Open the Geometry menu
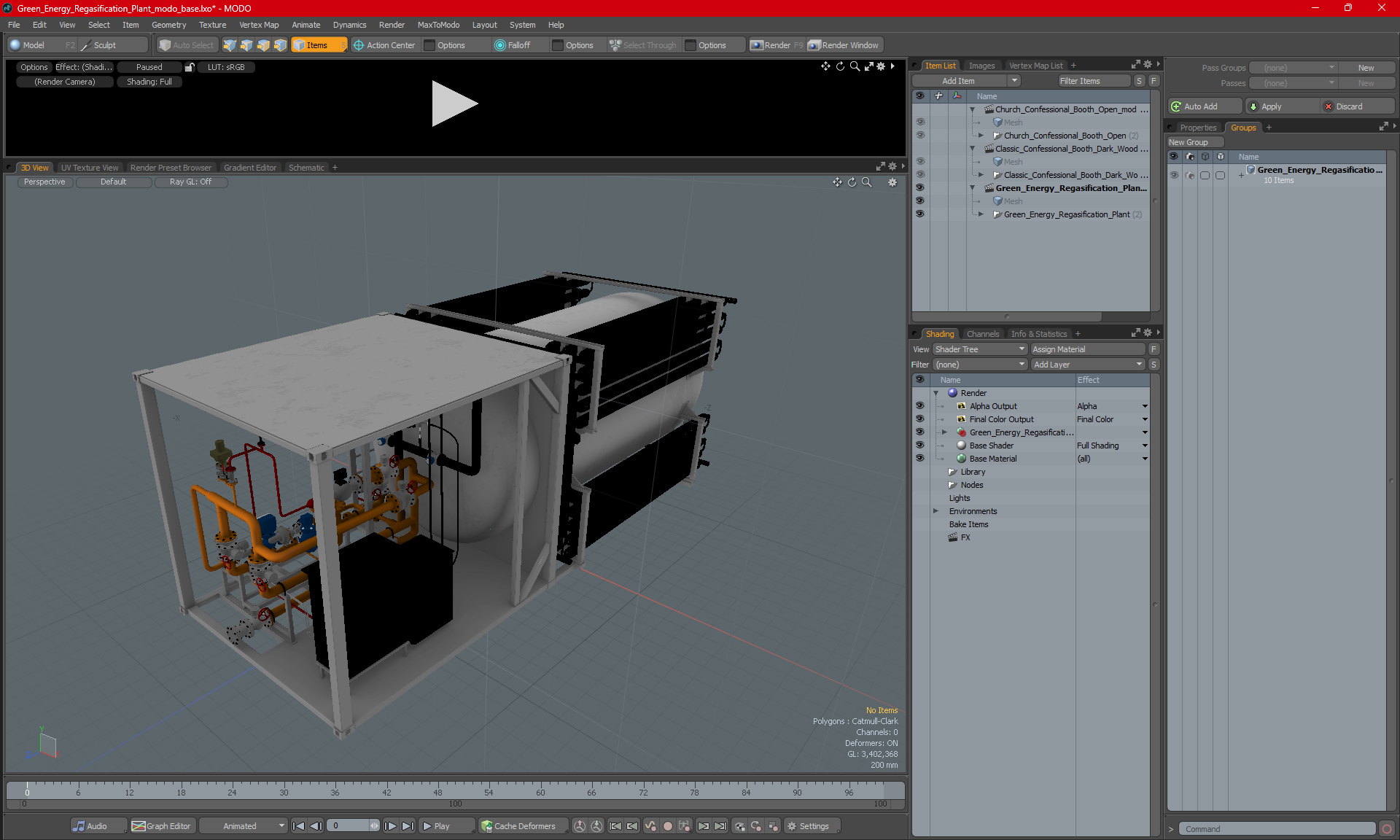This screenshot has width=1400, height=840. [168, 25]
